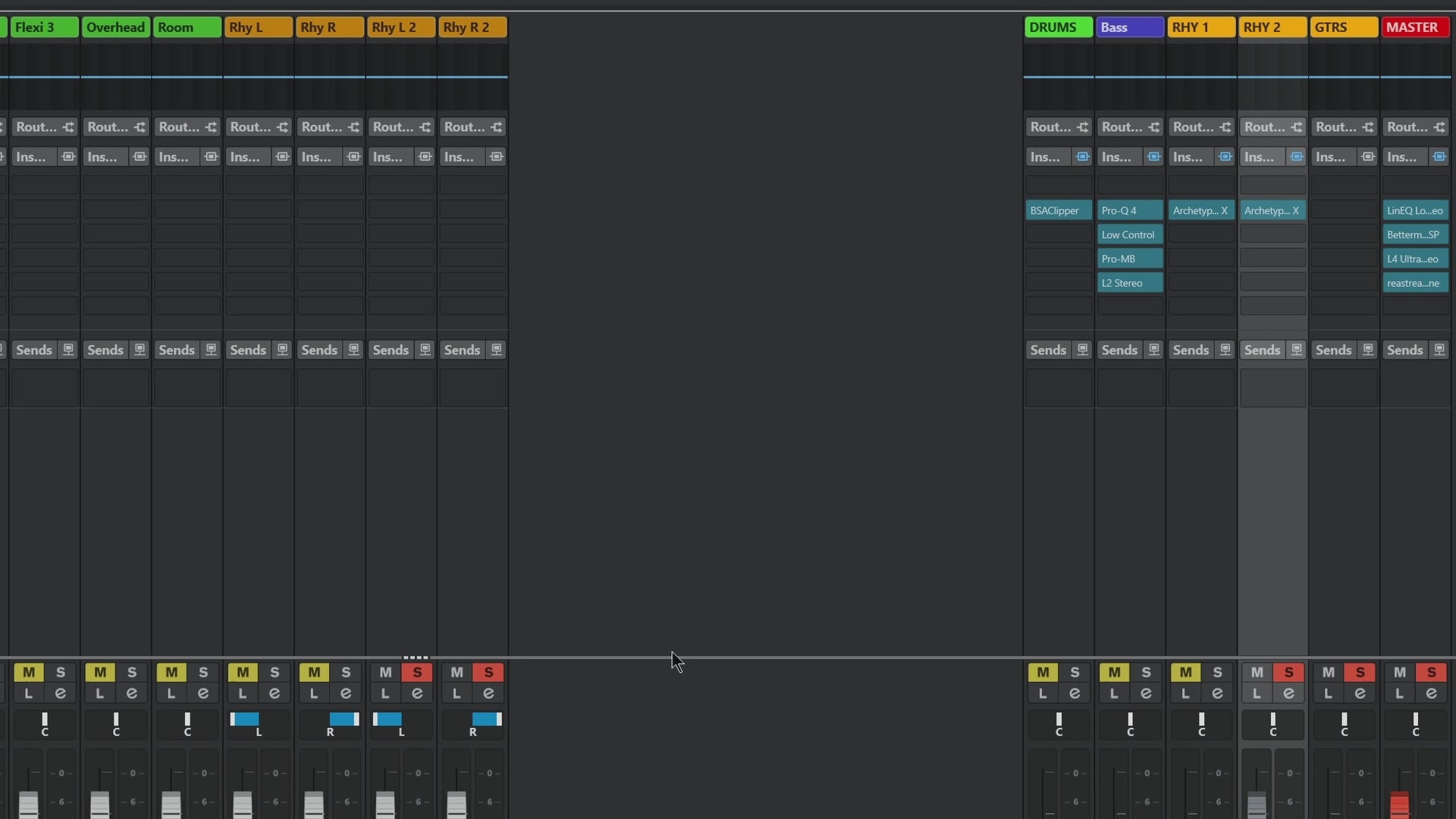The image size is (1456, 819).
Task: Open the Pro-Q 4 insert plugin
Action: [x=1129, y=210]
